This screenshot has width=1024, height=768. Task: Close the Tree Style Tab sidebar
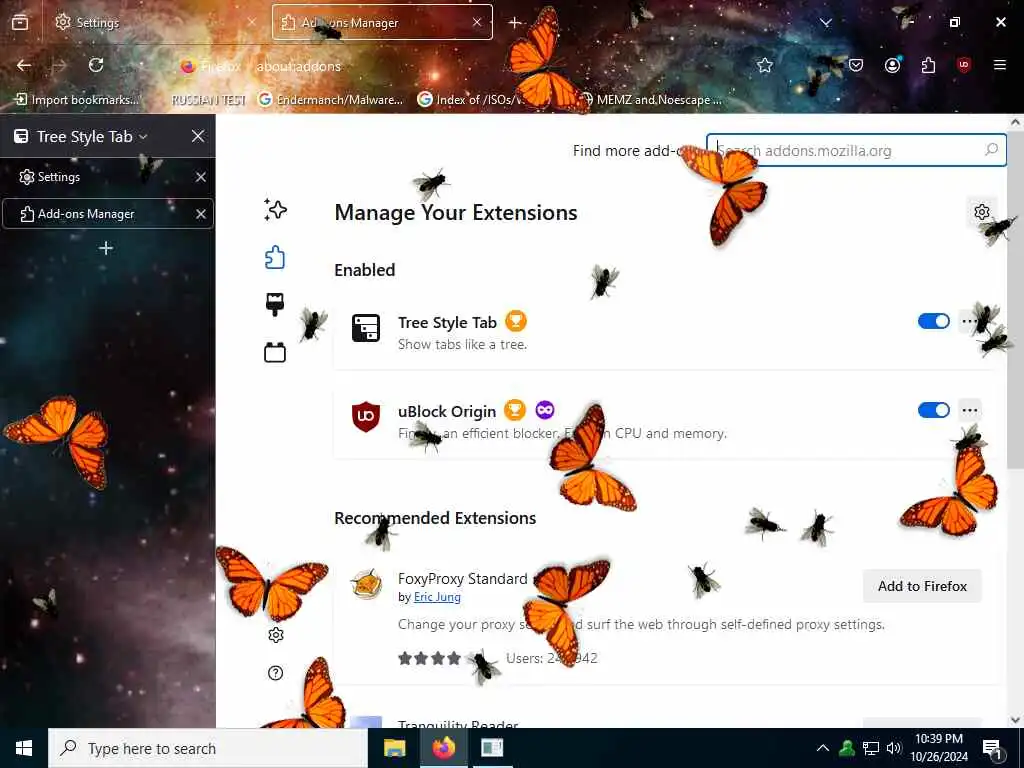pyautogui.click(x=198, y=136)
